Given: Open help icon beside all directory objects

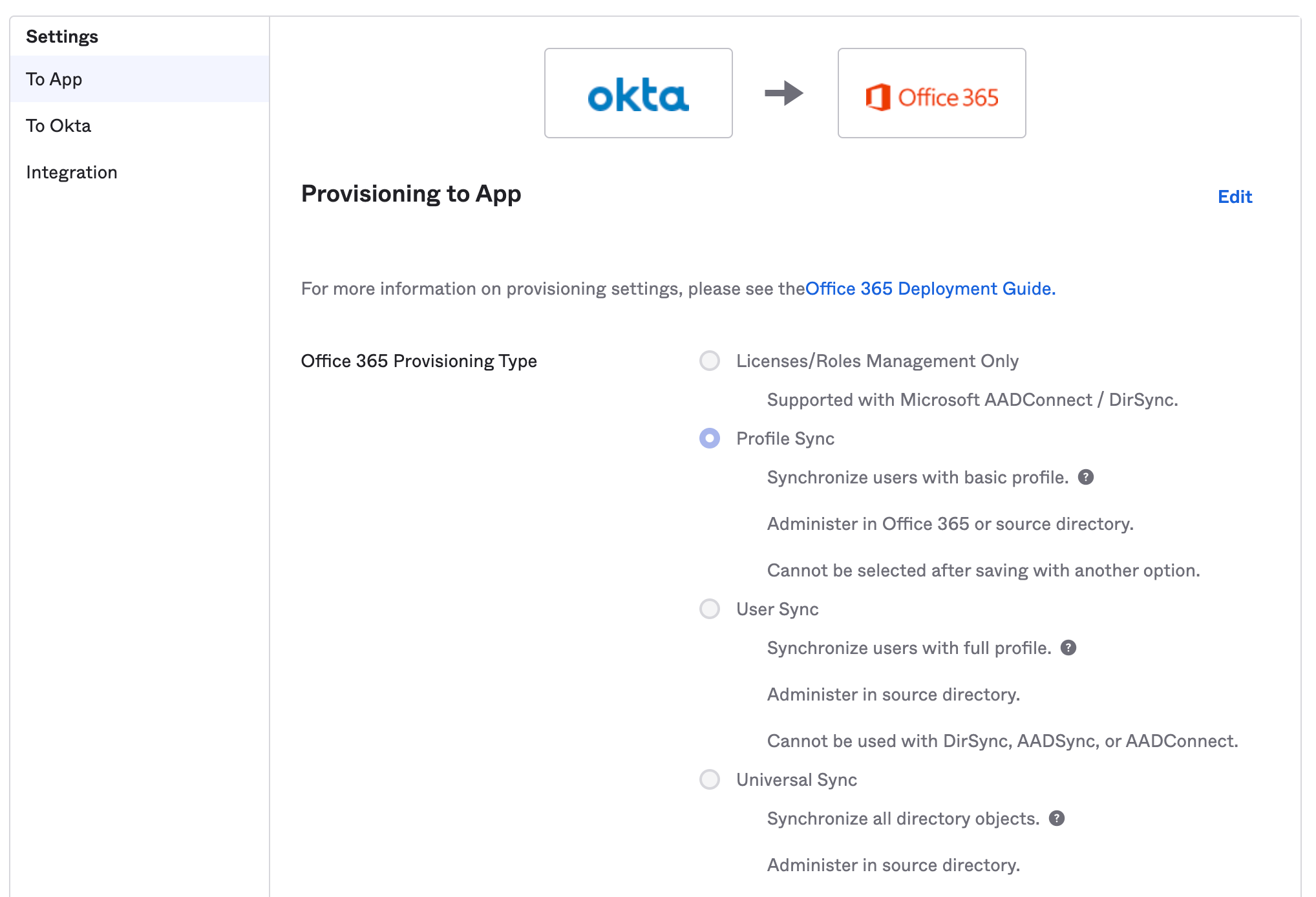Looking at the screenshot, I should pos(1057,818).
